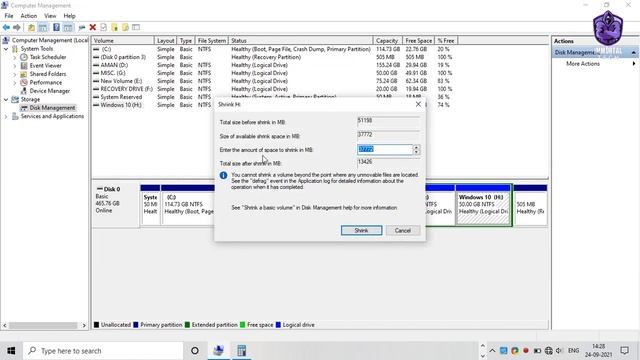Viewport: 640px width, 360px height.
Task: Increase shrink amount with the up spinner
Action: point(416,147)
